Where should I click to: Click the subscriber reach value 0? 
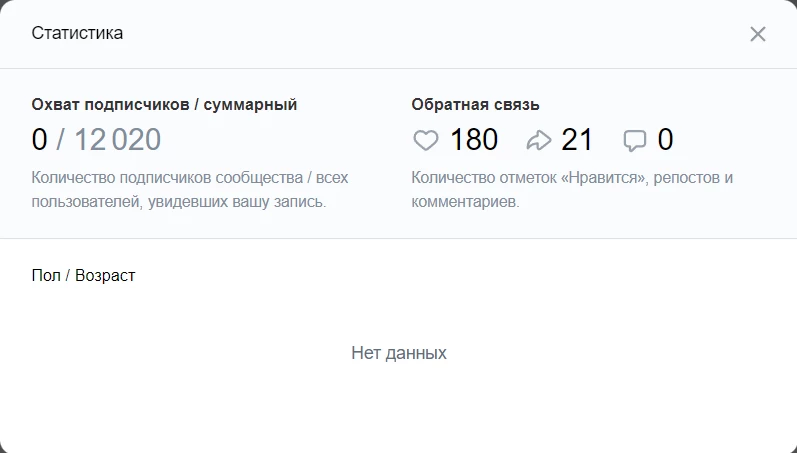39,140
